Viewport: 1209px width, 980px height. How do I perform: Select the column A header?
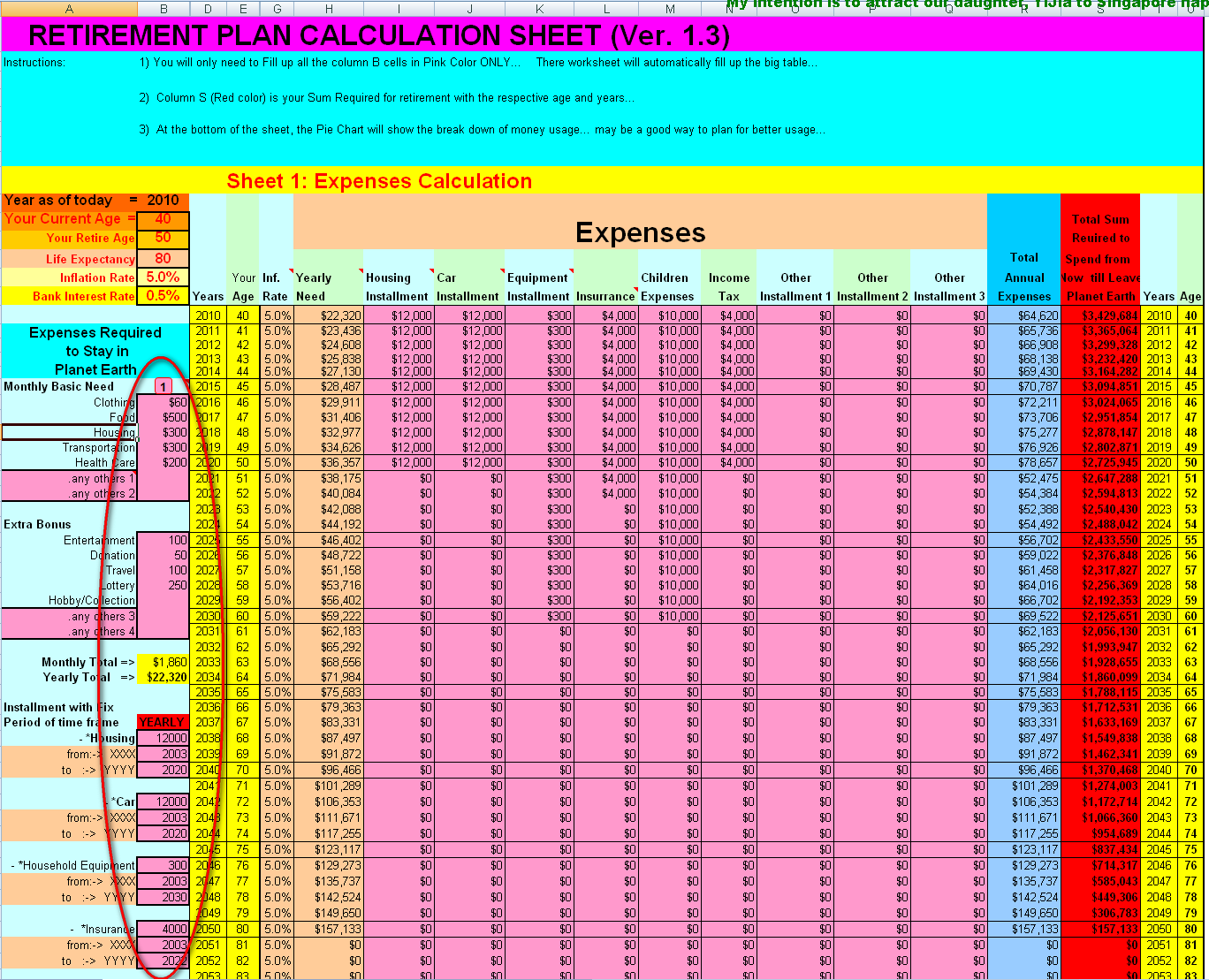click(x=69, y=9)
